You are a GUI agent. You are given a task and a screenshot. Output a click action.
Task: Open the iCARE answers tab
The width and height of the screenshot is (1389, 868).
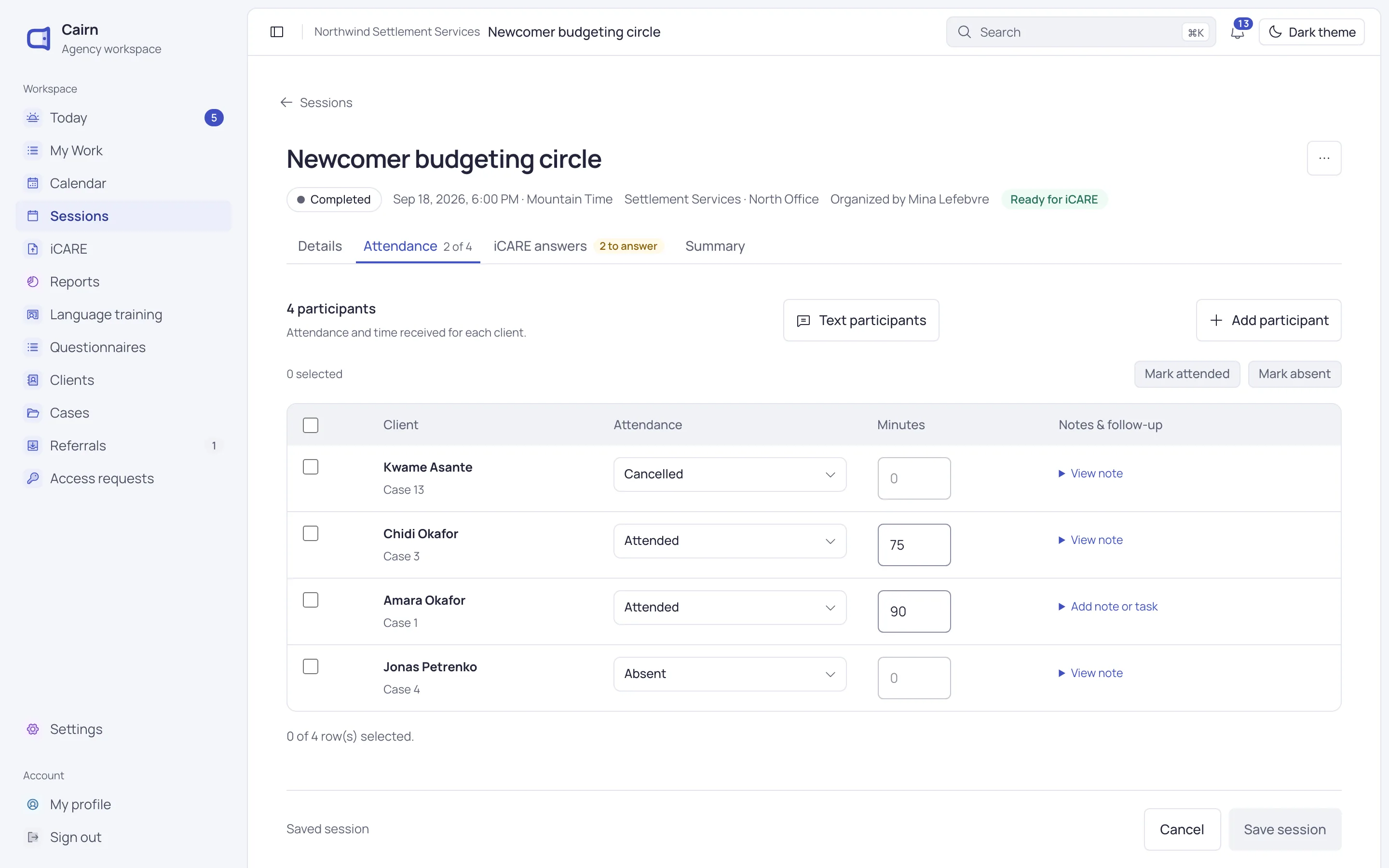coord(578,246)
